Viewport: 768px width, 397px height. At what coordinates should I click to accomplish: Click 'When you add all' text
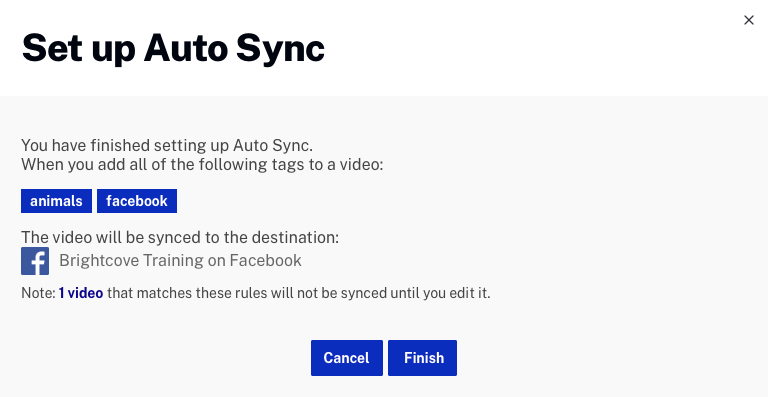pos(78,164)
